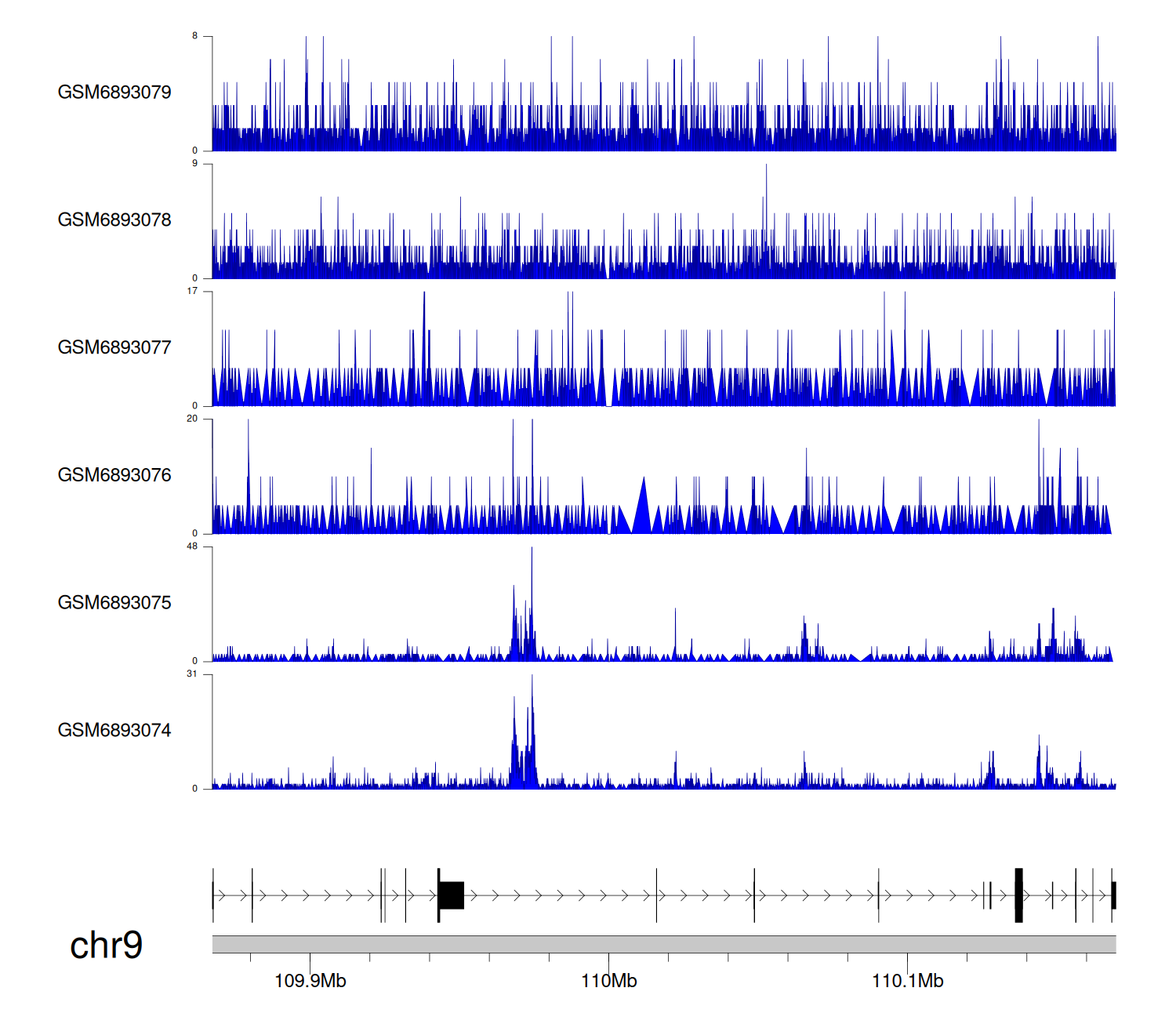Screen dimensions: 1176x1035
Task: Select the largest black exon block in gene track
Action: [452, 895]
